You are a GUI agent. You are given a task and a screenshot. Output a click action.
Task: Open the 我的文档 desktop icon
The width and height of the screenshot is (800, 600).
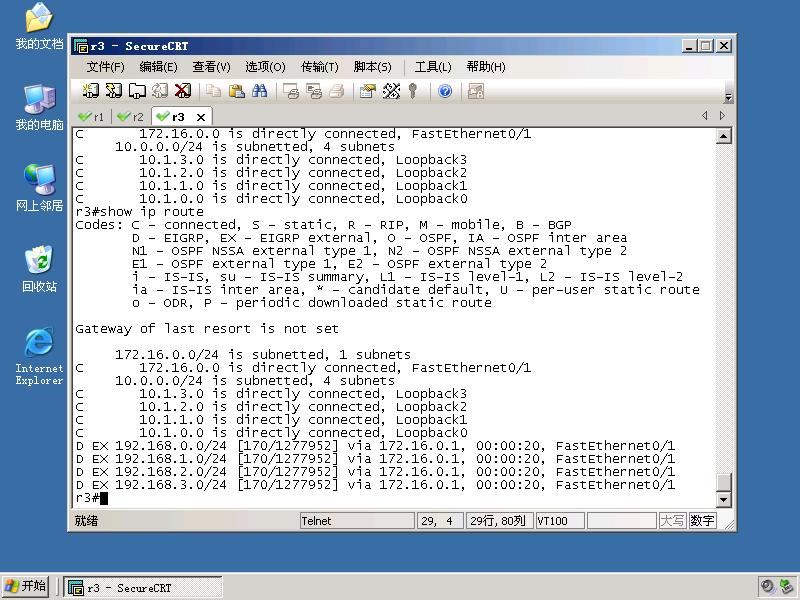click(39, 27)
